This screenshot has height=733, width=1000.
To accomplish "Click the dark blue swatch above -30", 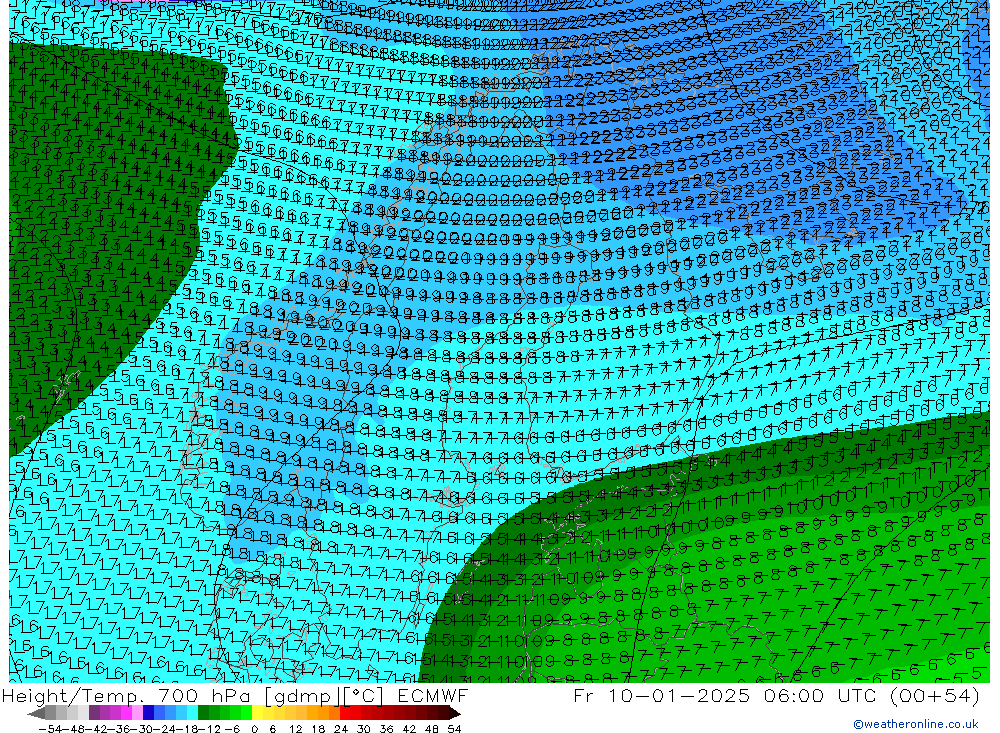I will click(148, 713).
